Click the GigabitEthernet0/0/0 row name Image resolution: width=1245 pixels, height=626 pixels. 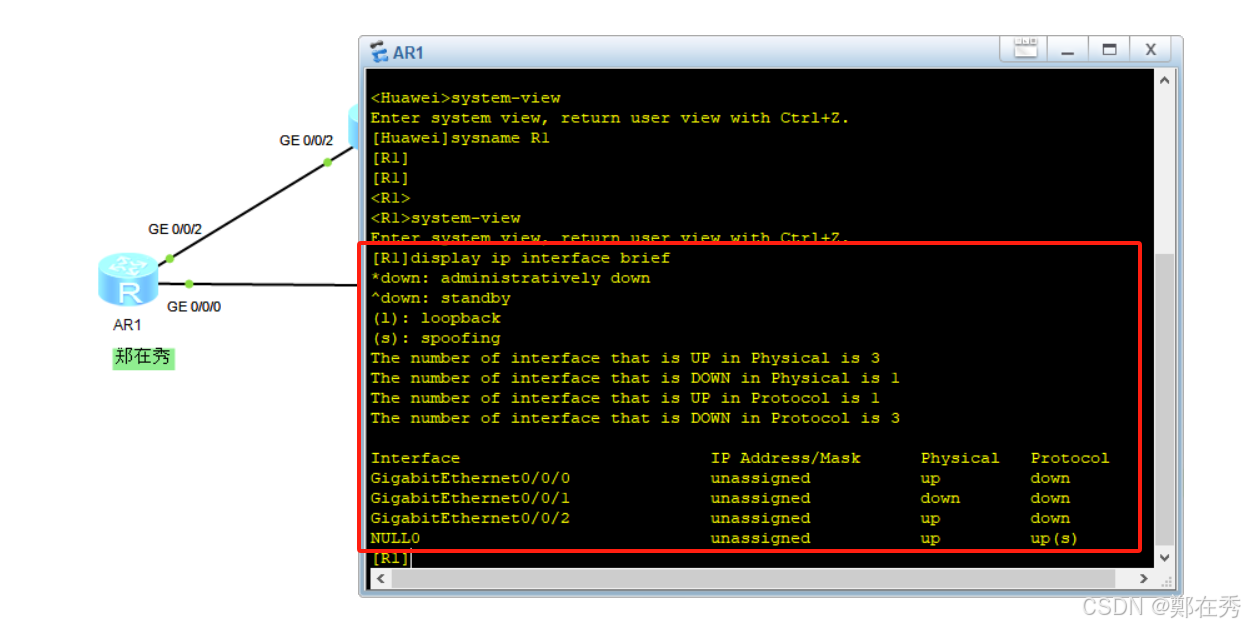[x=470, y=478]
